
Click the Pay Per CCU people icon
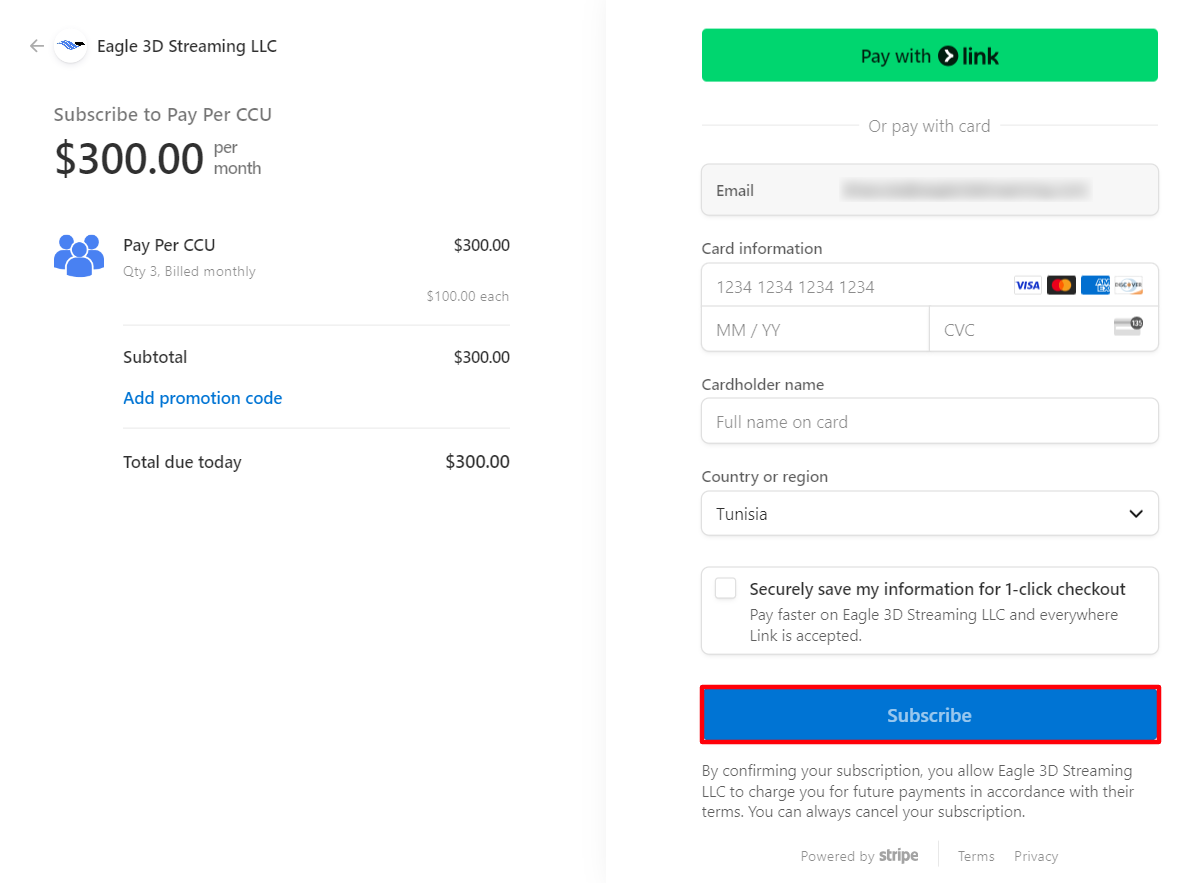point(79,256)
